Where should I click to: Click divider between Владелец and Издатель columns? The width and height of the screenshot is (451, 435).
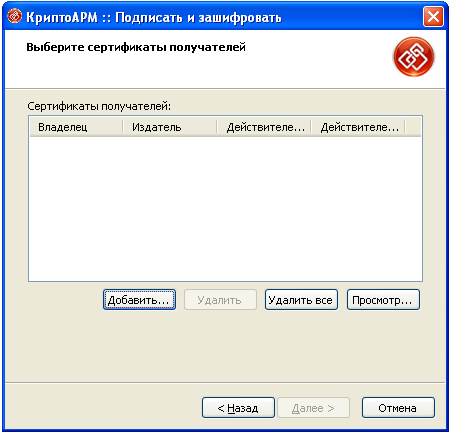click(123, 127)
